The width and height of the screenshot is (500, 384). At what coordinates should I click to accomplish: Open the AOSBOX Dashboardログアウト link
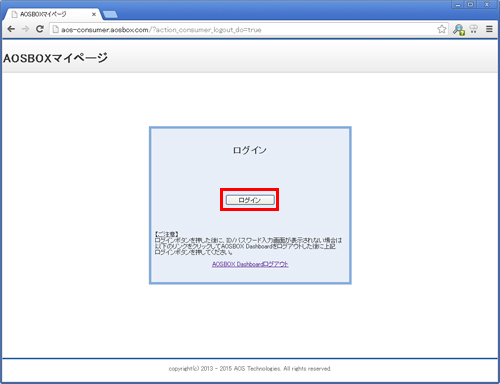[x=250, y=264]
